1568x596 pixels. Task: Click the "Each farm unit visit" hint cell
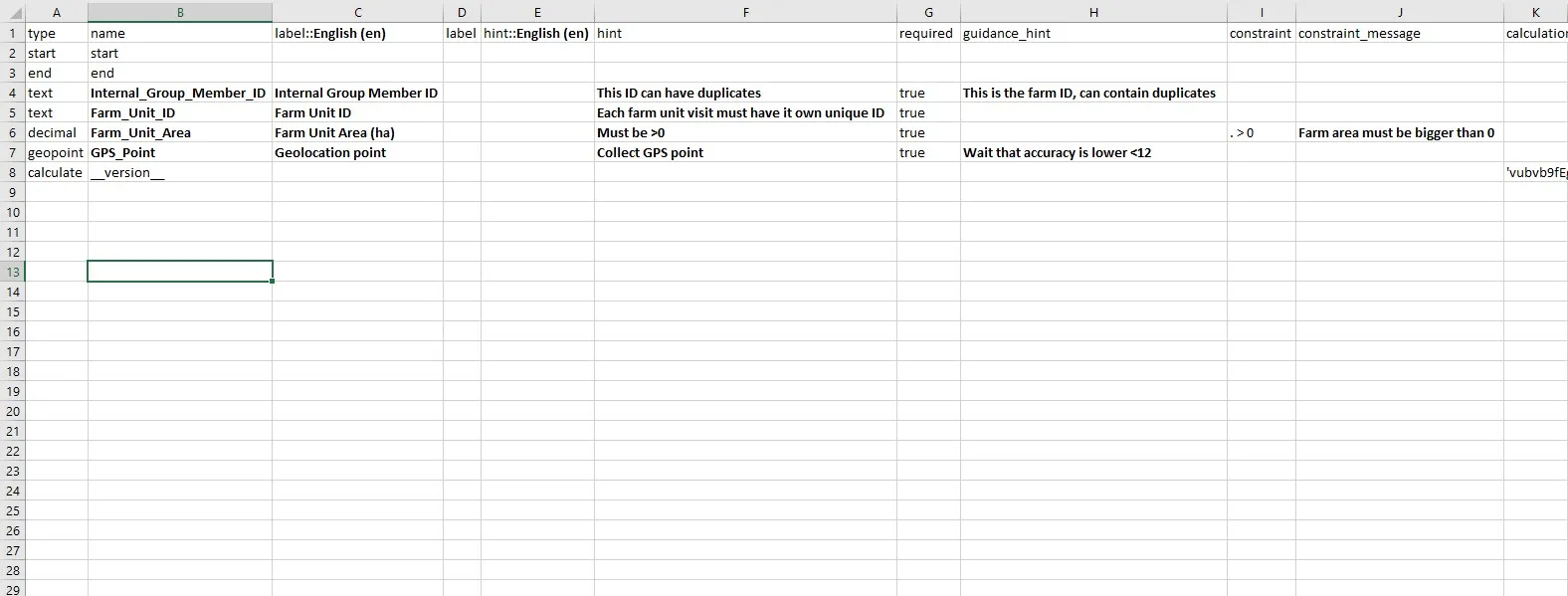click(x=740, y=112)
